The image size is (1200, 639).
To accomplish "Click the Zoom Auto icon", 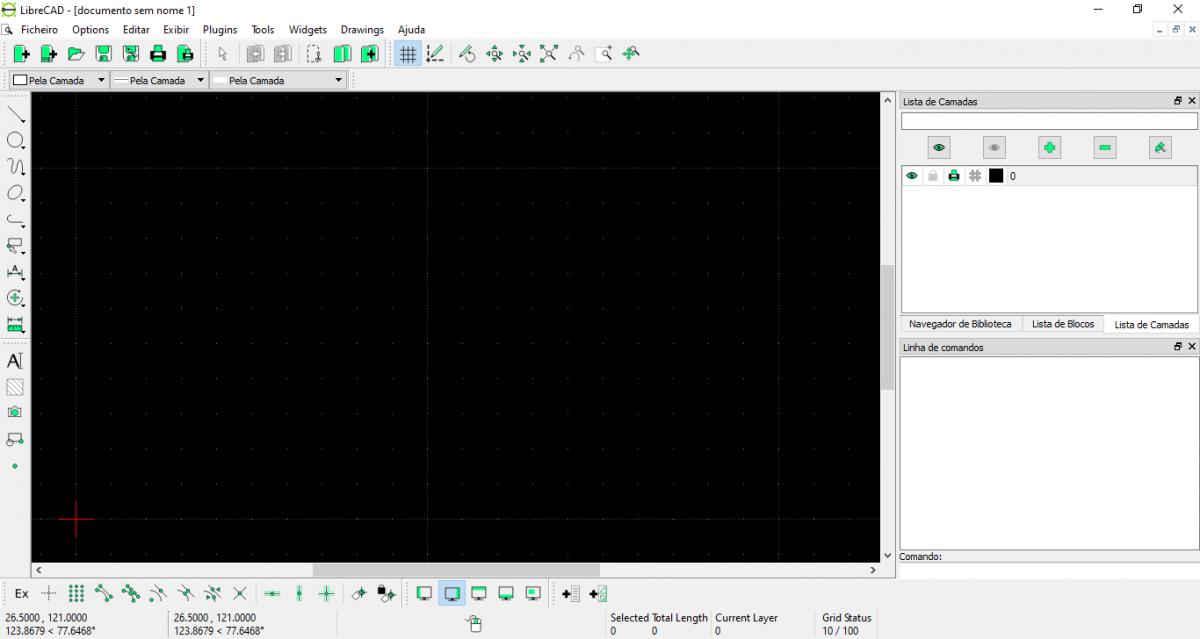I will [x=549, y=55].
